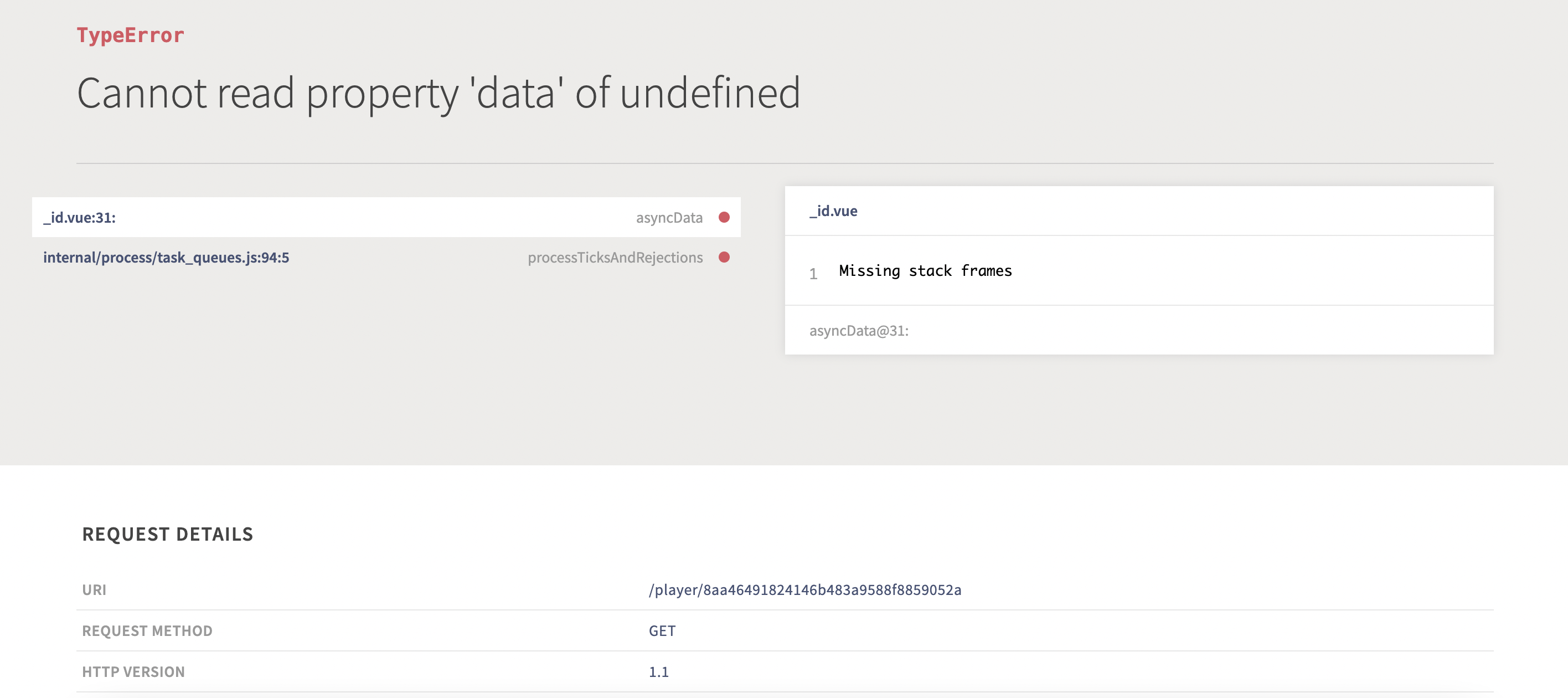The width and height of the screenshot is (1568, 698).
Task: Click the asyncData@31 footer label
Action: pos(858,330)
